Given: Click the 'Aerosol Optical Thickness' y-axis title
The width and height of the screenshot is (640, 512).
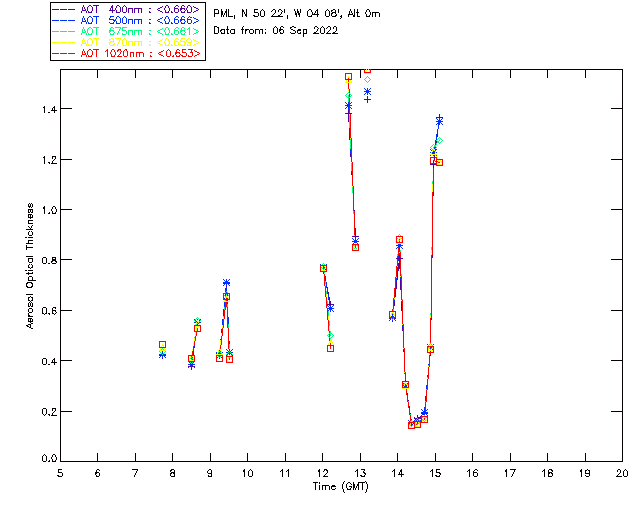Looking at the screenshot, I should (30, 266).
